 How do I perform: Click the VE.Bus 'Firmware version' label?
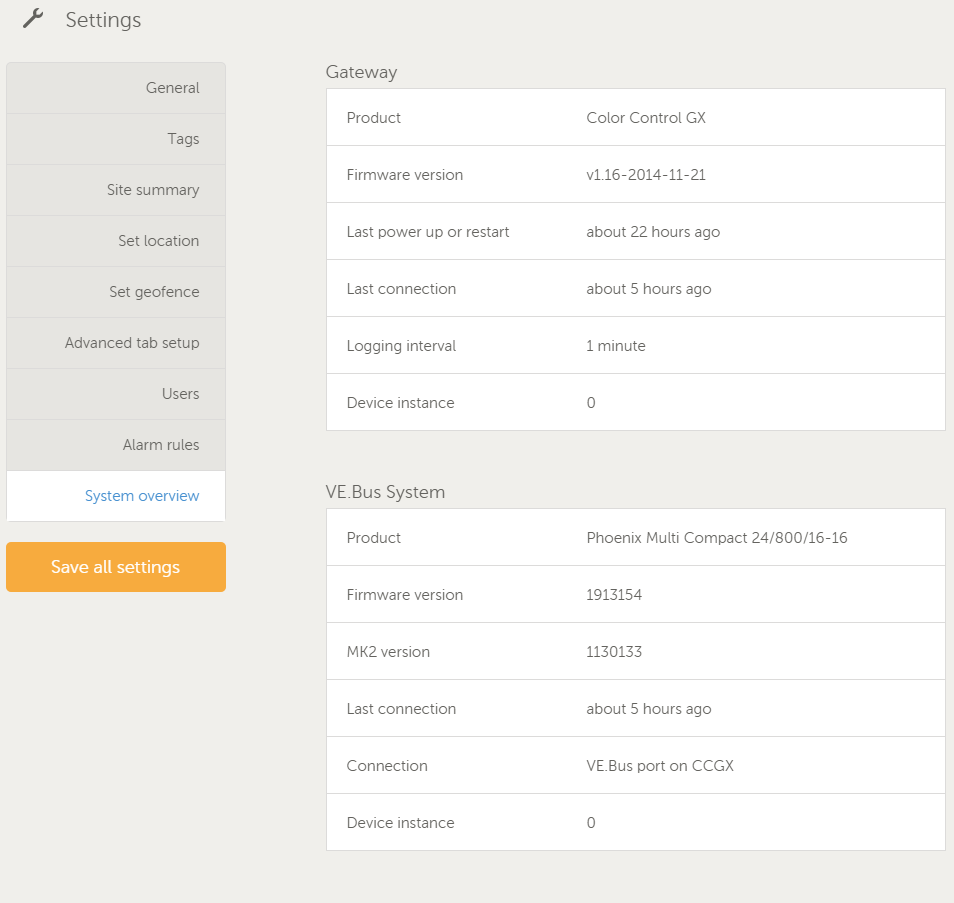click(x=405, y=594)
